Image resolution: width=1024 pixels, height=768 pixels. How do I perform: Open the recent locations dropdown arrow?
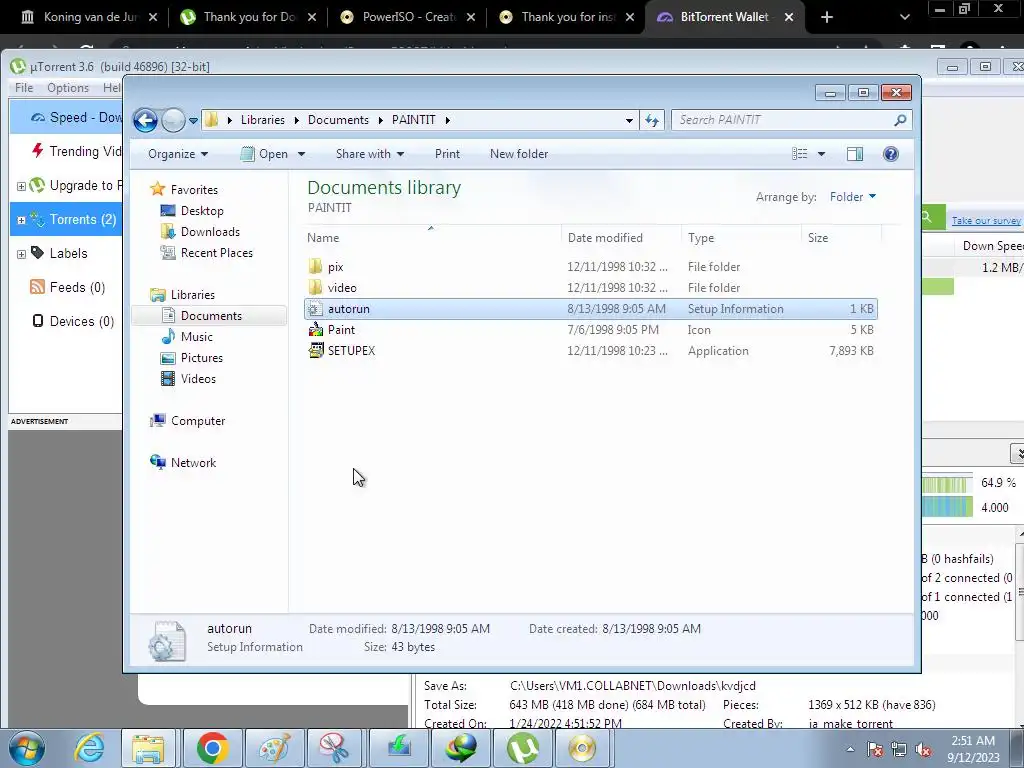(193, 121)
